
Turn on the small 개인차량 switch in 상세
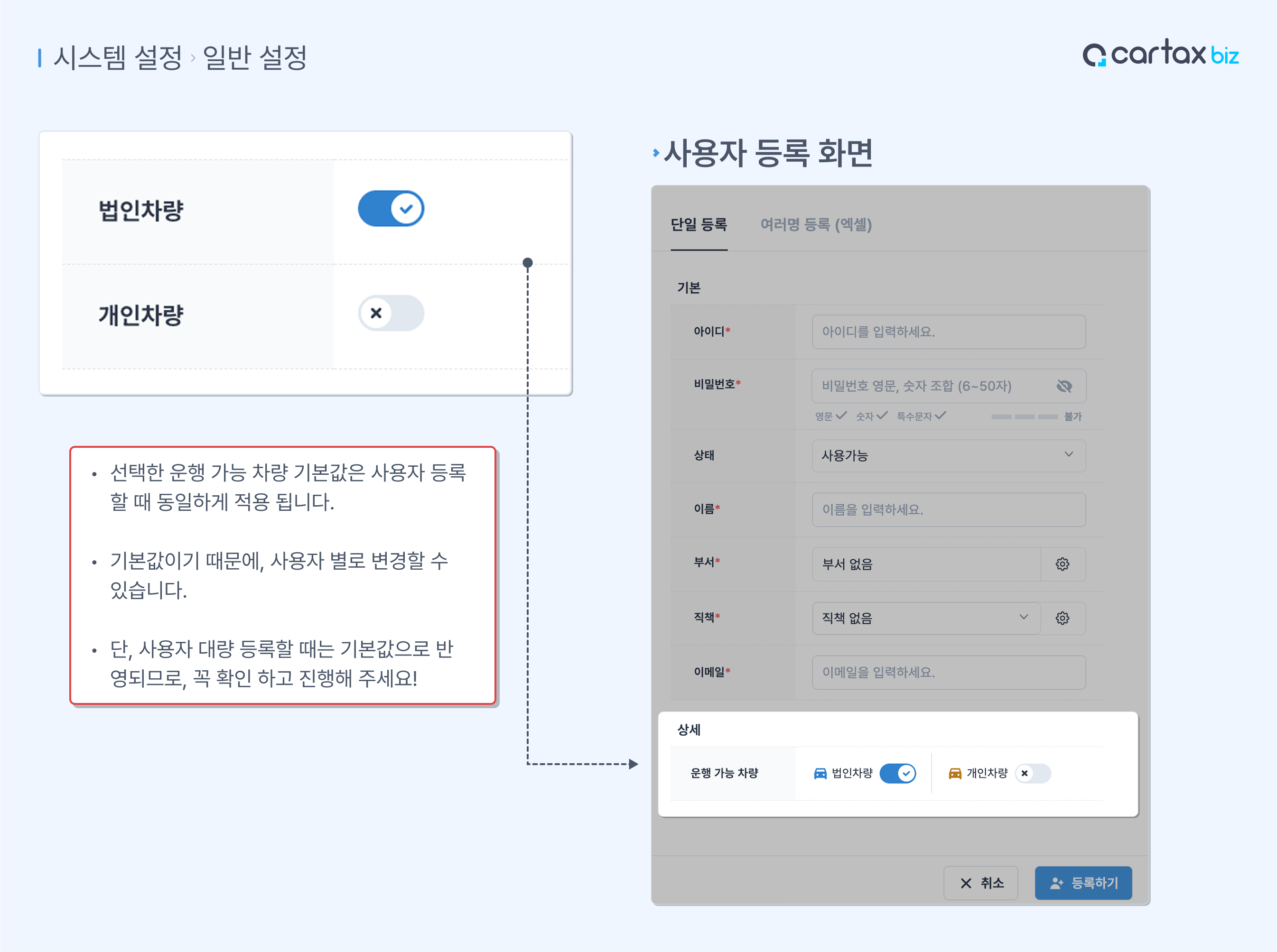[x=1033, y=773]
